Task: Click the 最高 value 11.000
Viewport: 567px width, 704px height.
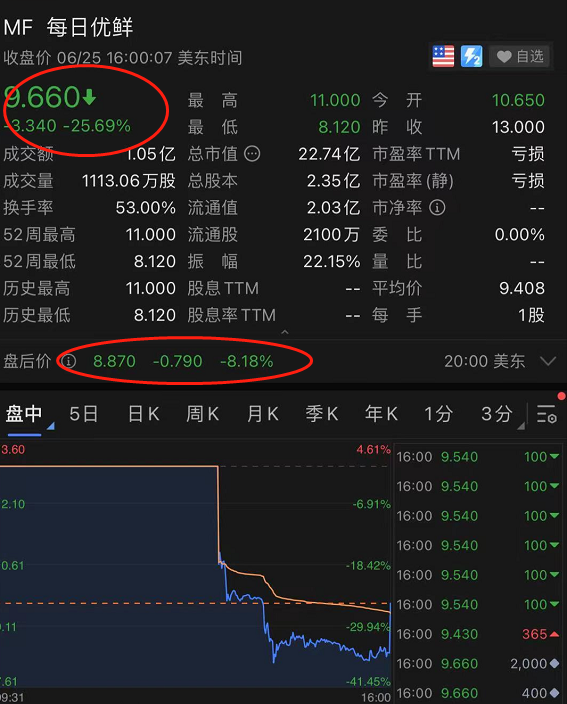Action: coord(335,100)
